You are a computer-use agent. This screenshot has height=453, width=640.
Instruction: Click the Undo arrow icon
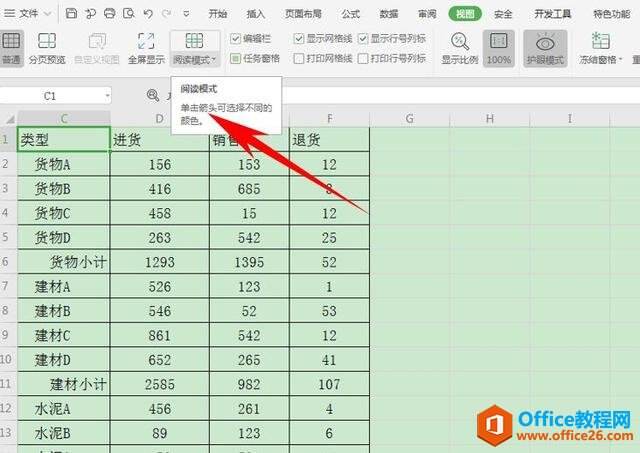click(x=148, y=14)
